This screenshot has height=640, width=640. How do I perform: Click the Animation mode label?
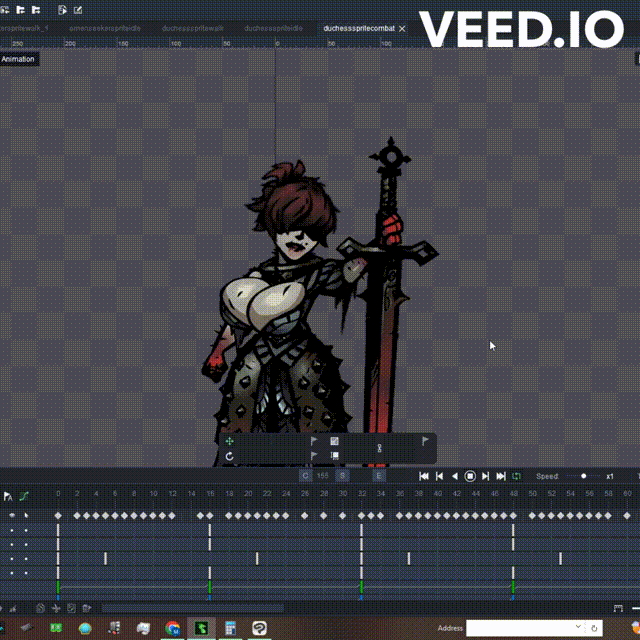[x=18, y=59]
